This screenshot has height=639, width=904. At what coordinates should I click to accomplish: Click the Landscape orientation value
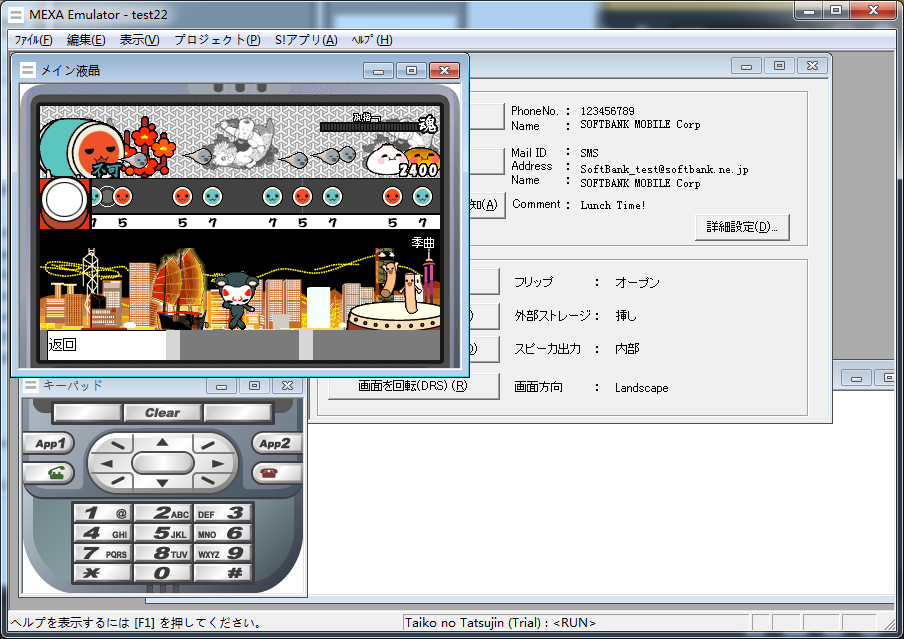coord(642,388)
